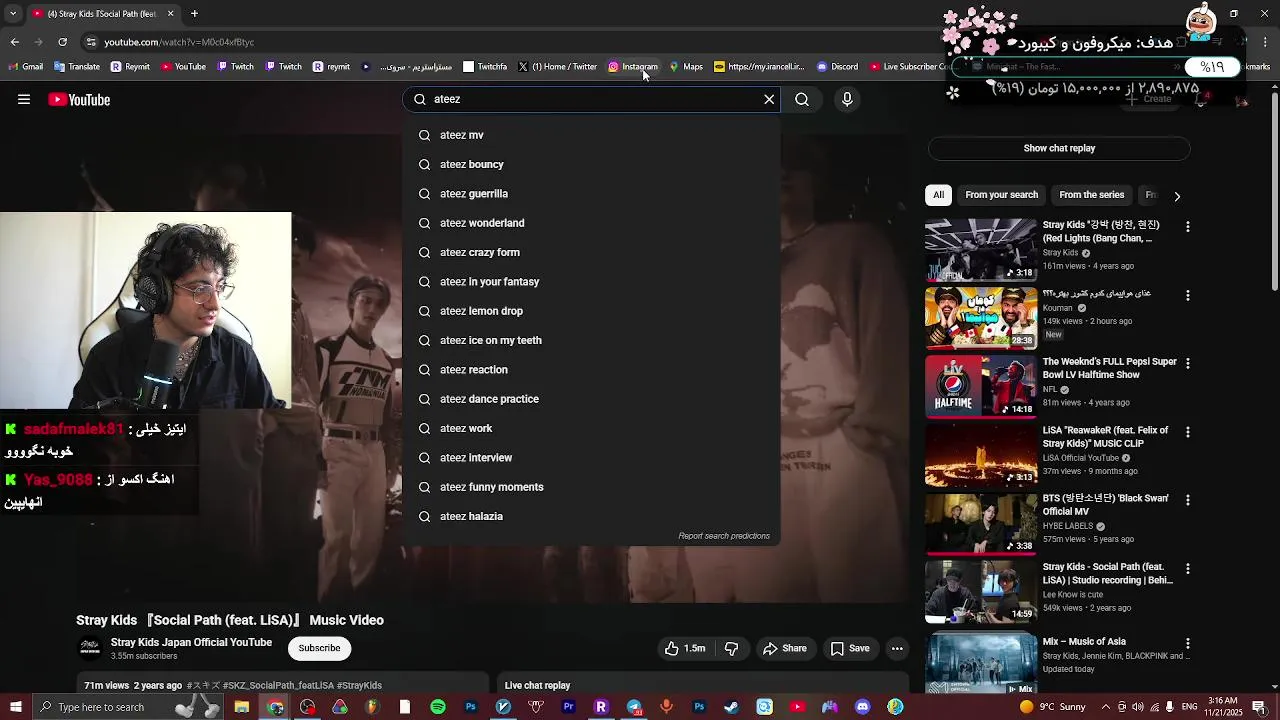Open Translate bookmark
1280x720 pixels.
77,67
